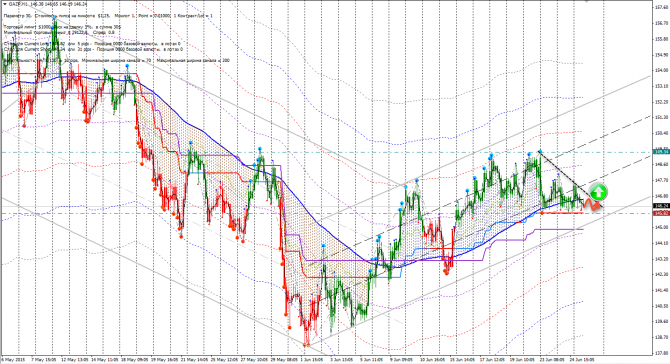Click the 146.24 current price tag
670x364 pixels.
click(x=661, y=205)
